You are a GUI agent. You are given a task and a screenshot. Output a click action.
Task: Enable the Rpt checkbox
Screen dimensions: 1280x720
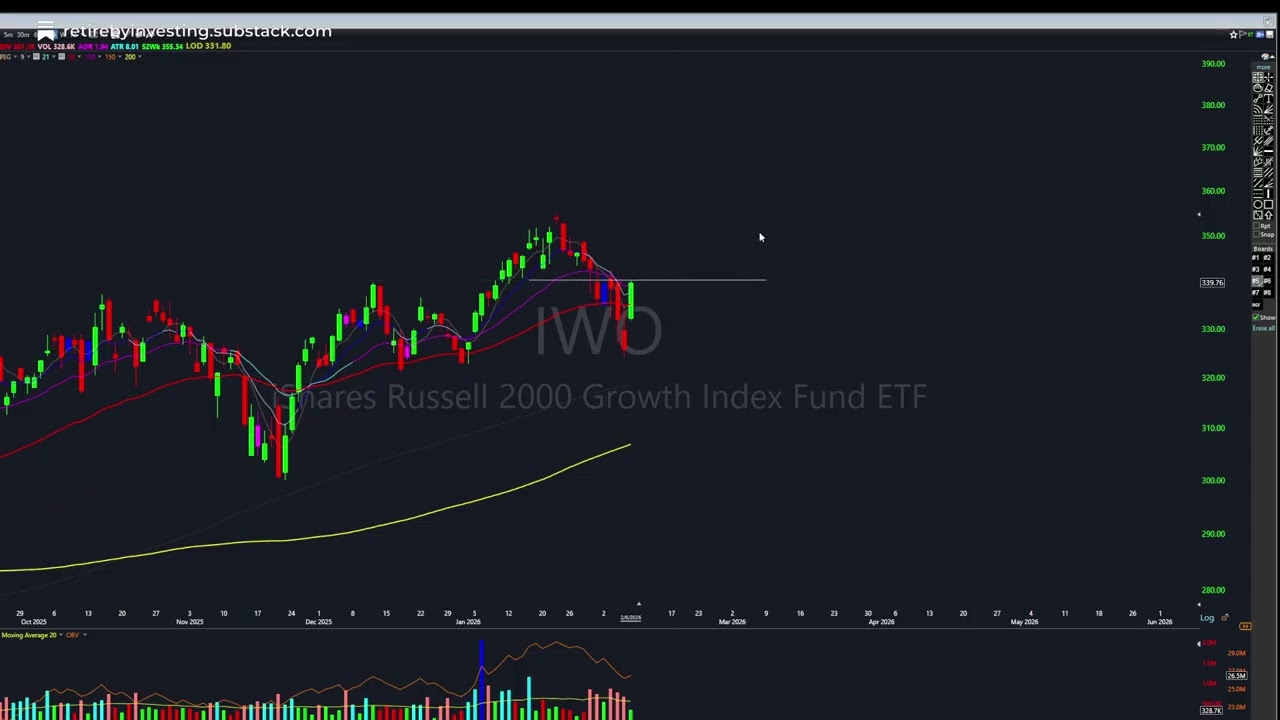(x=1256, y=225)
